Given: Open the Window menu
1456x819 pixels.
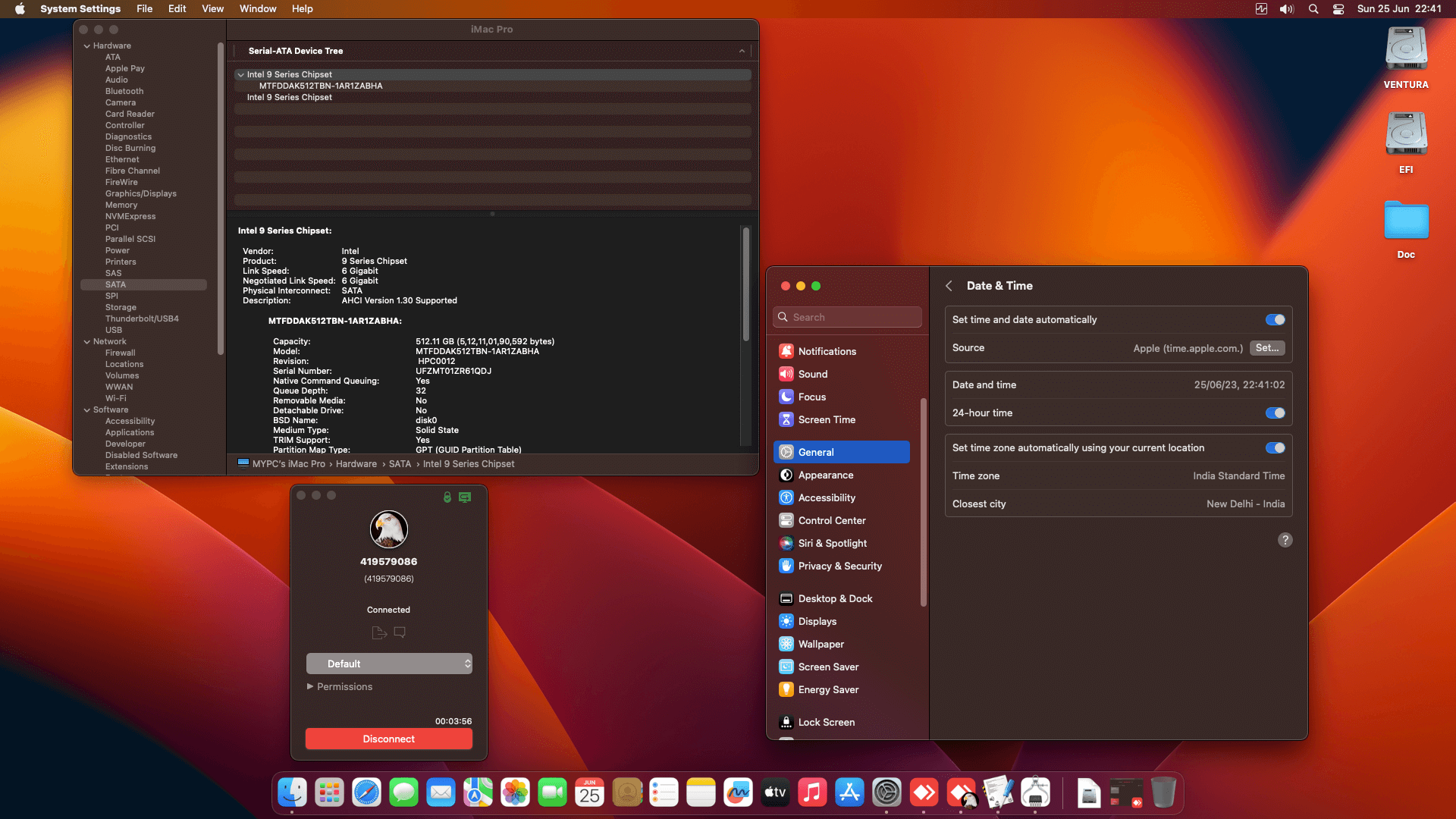Looking at the screenshot, I should point(258,9).
